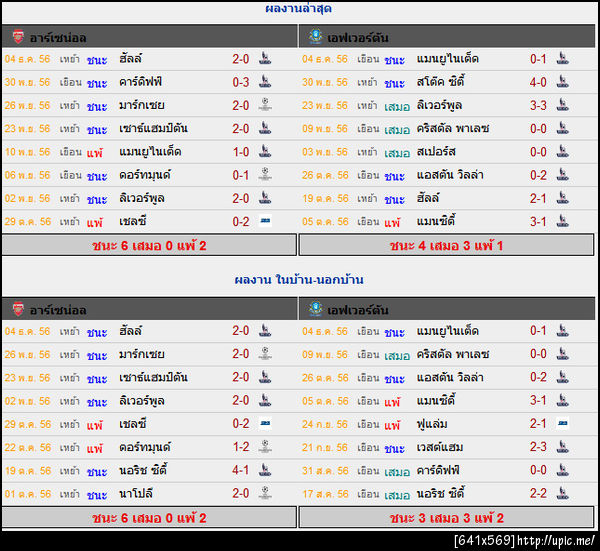Click the ผลงาน ในบ้าน-นอกบ้าน section title
This screenshot has width=600, height=551.
click(x=299, y=279)
